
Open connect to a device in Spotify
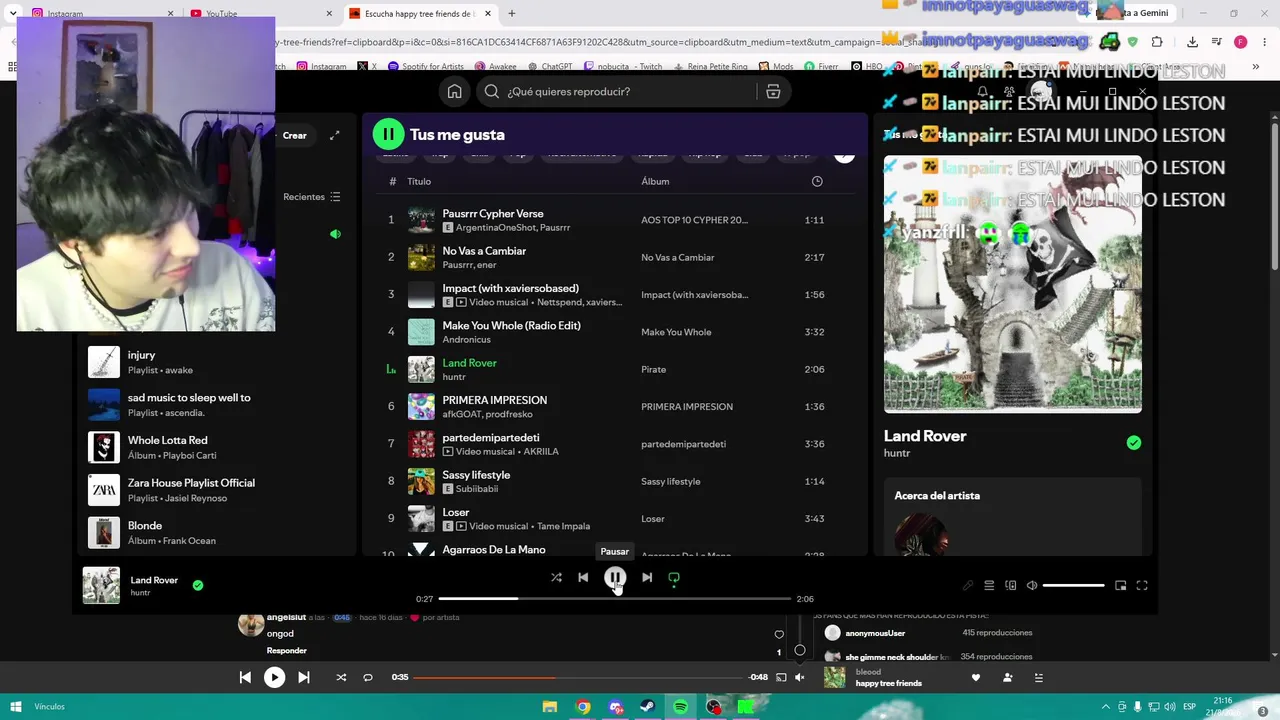[x=1011, y=585]
